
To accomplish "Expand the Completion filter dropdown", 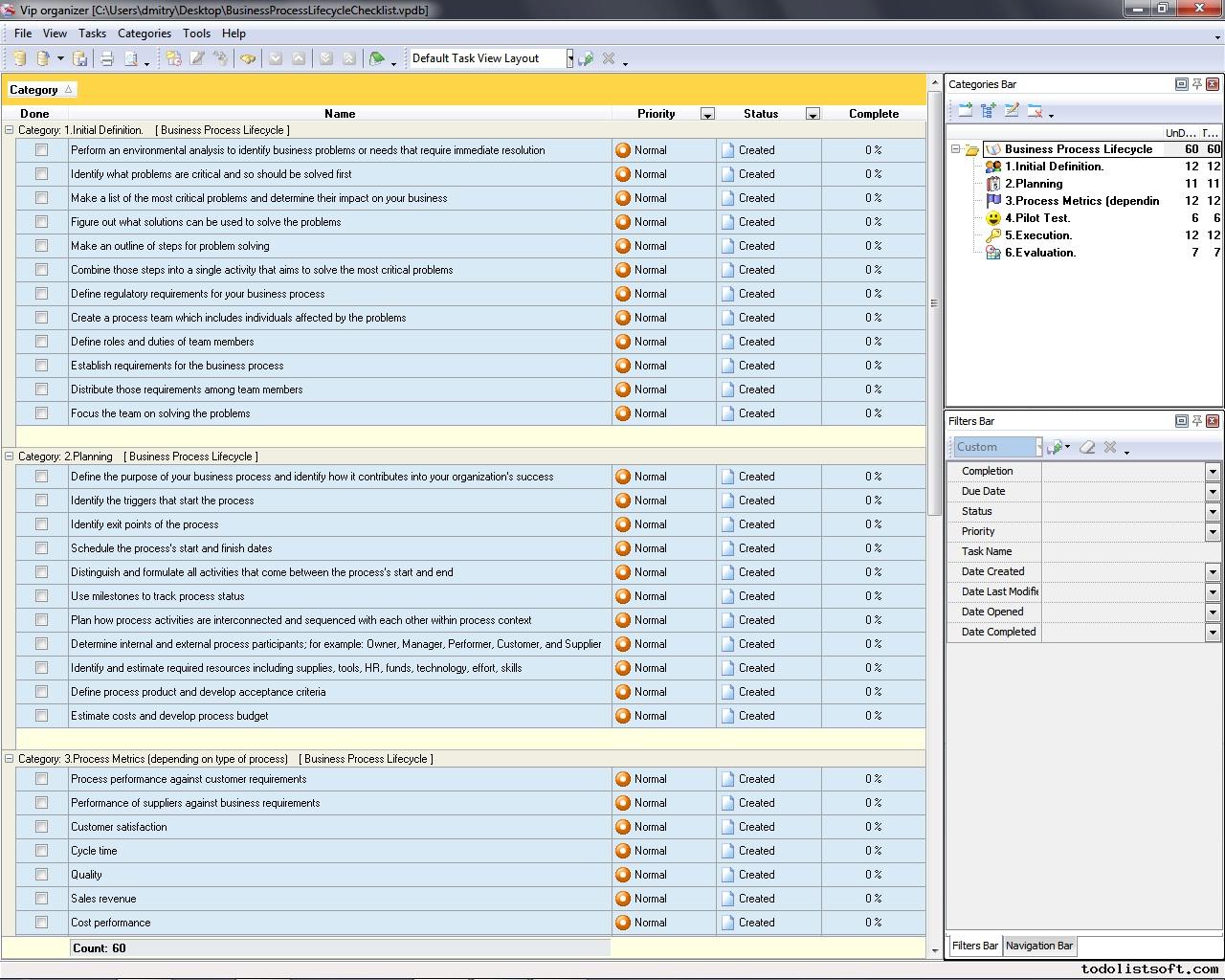I will pos(1212,471).
